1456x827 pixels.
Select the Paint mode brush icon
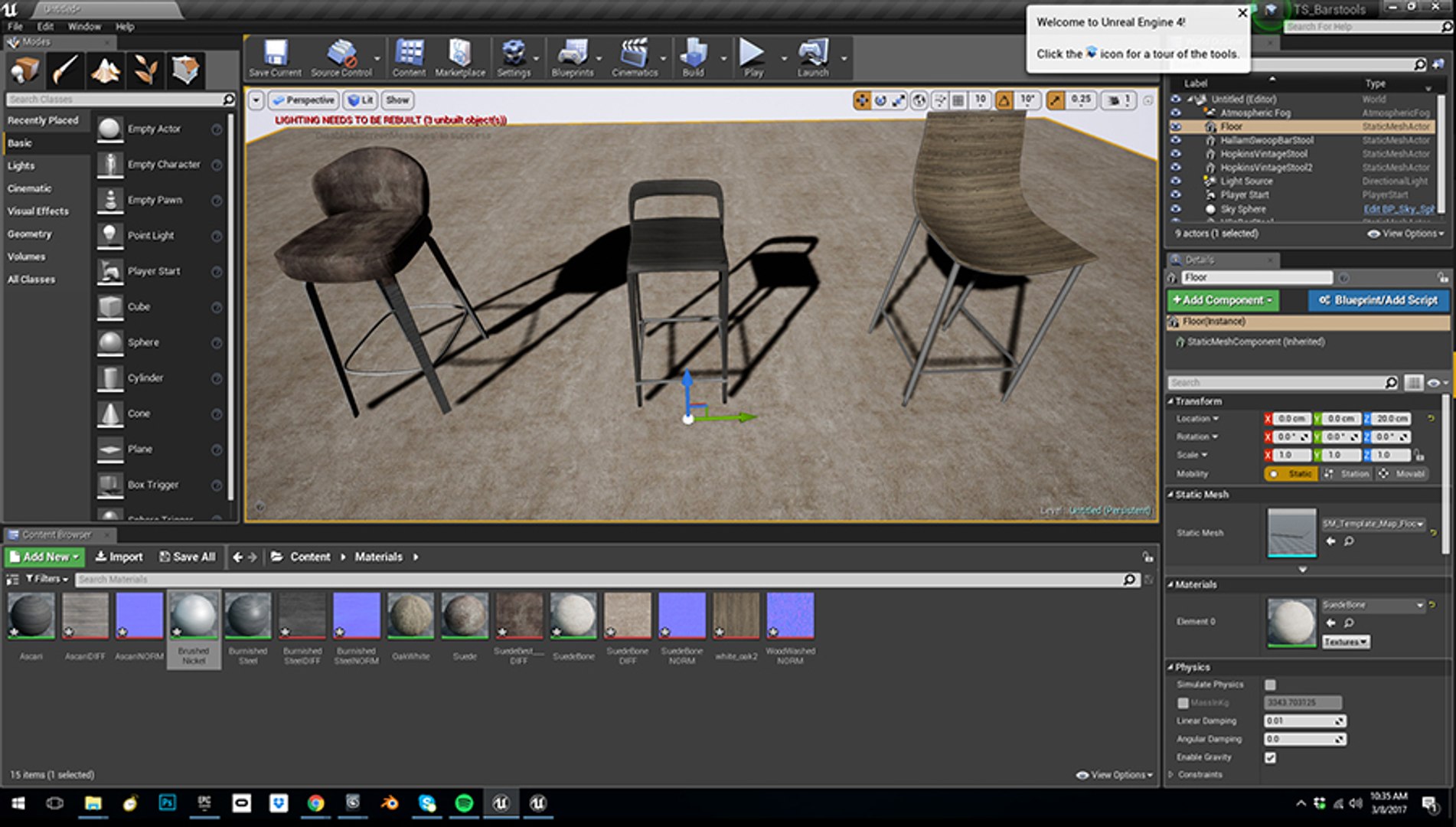(x=65, y=70)
